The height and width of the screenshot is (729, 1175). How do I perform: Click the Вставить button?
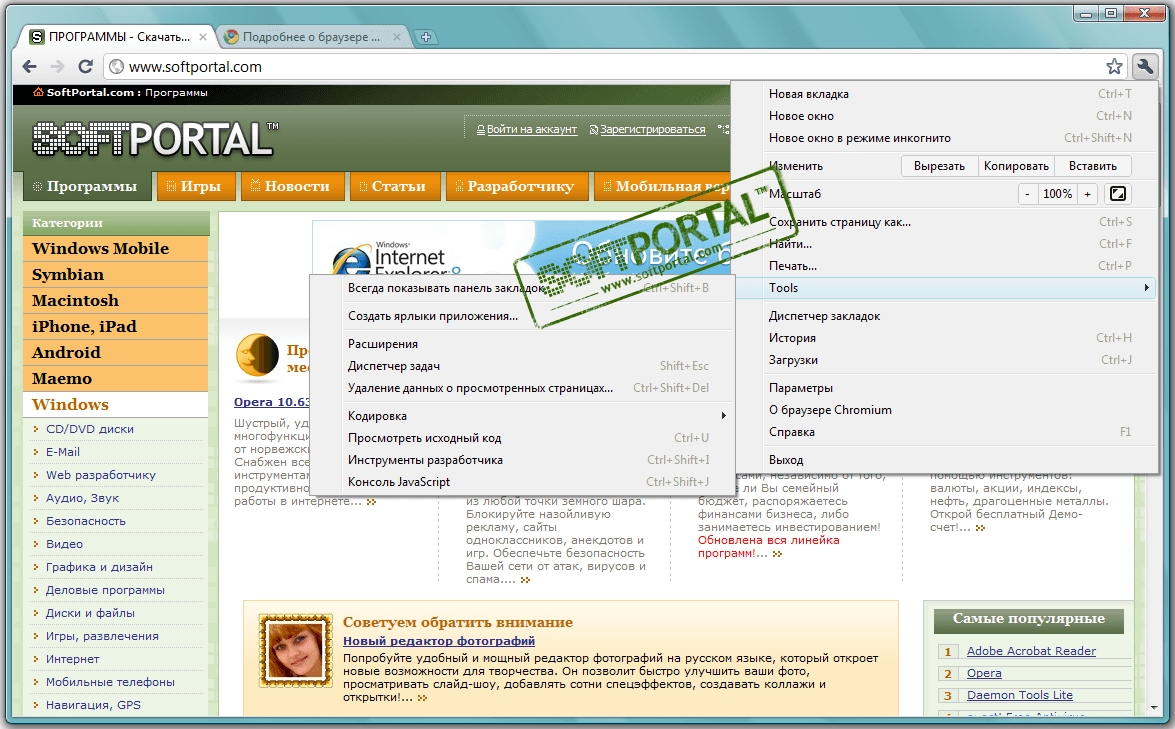click(x=1093, y=166)
